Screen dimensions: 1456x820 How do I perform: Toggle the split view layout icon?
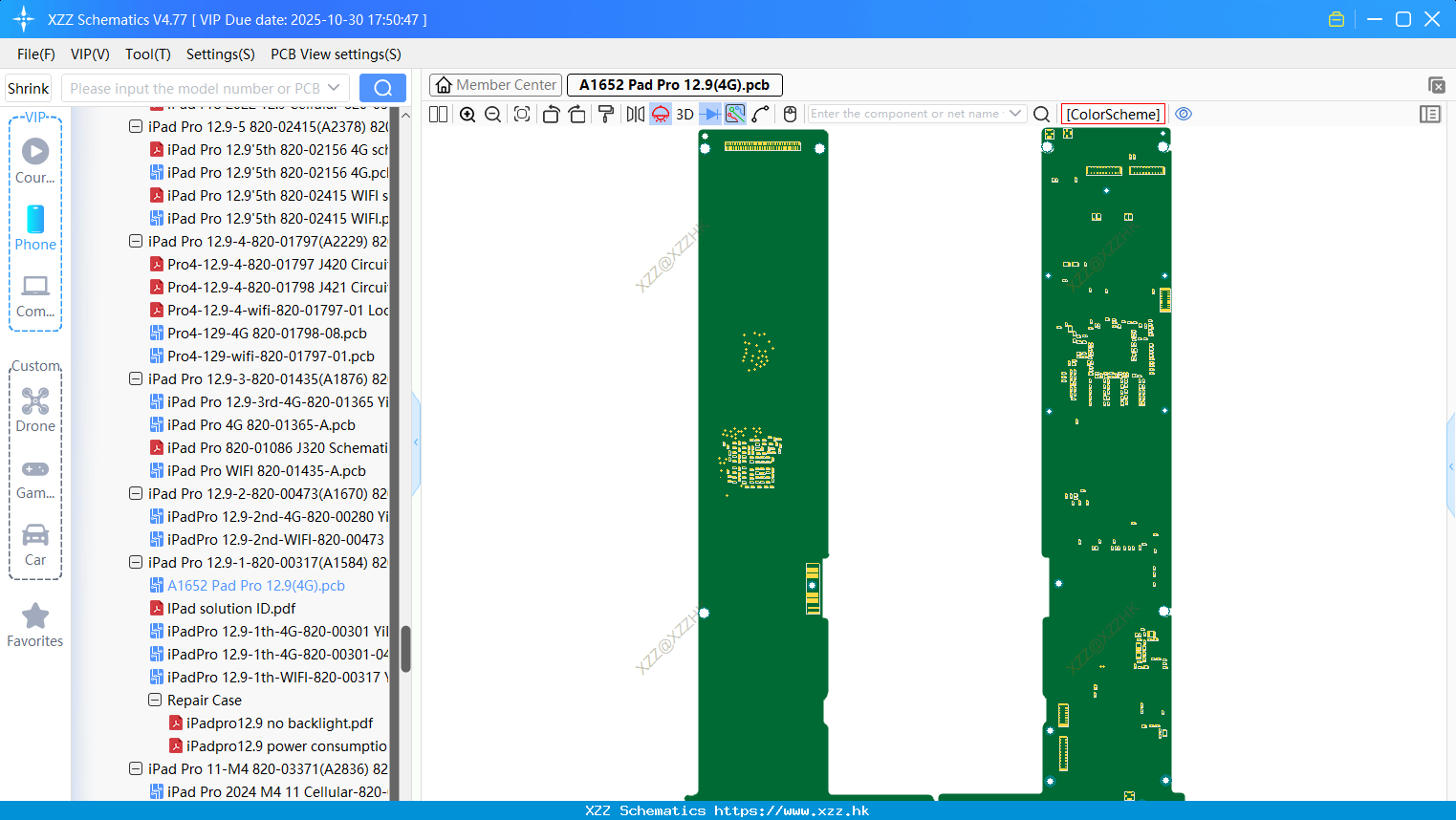(439, 115)
